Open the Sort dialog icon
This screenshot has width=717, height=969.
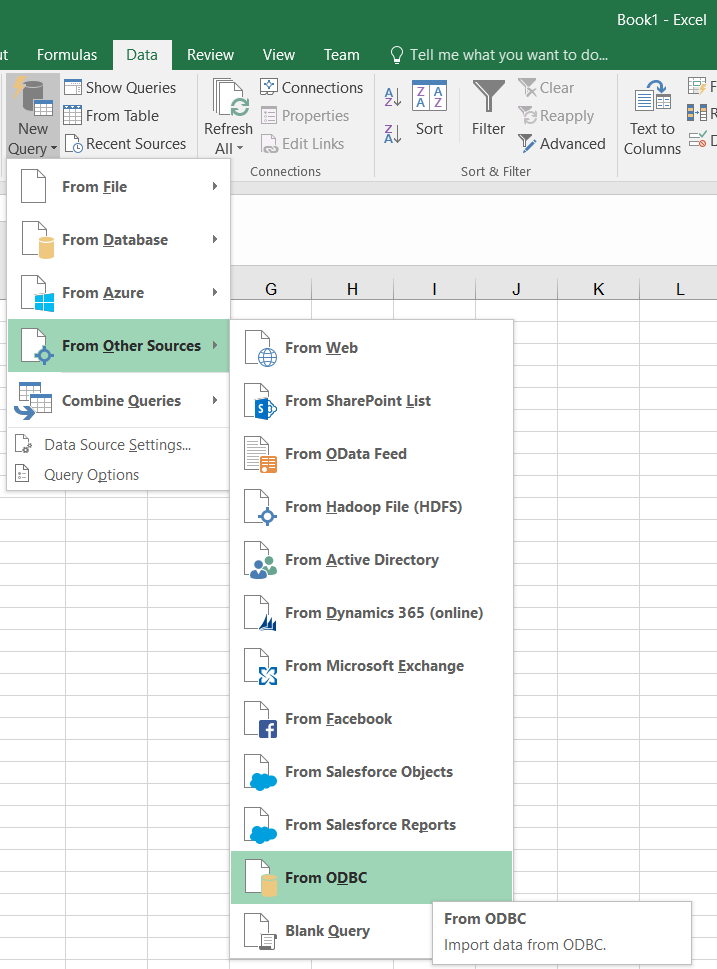[x=429, y=95]
